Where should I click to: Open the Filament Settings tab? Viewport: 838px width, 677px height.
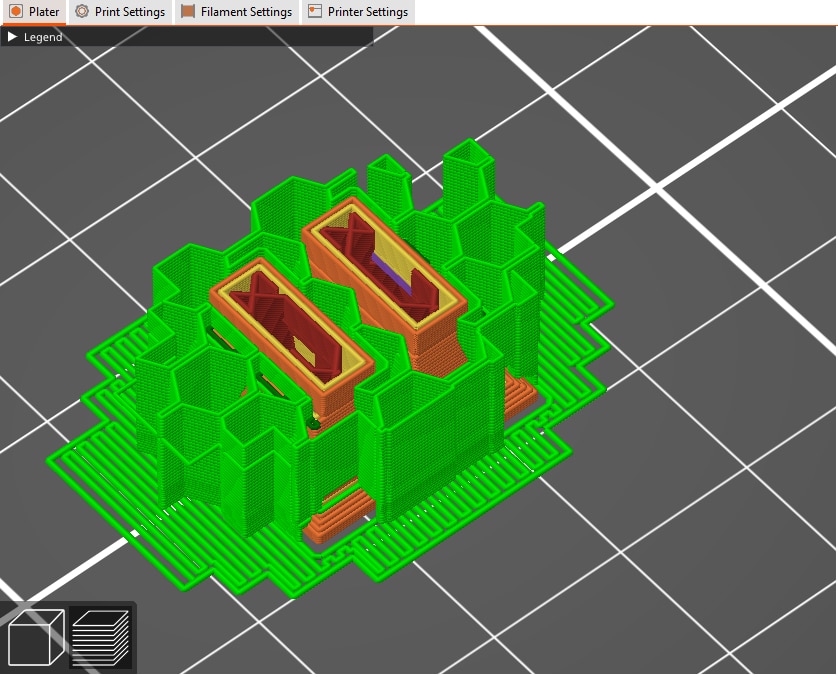[237, 12]
